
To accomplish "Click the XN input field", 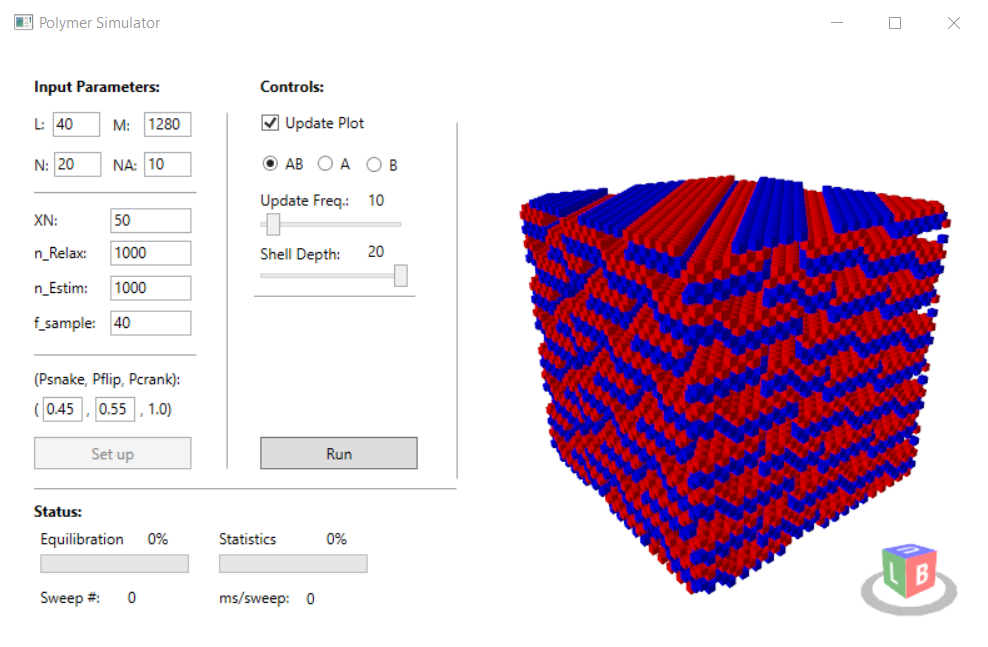I will point(150,220).
